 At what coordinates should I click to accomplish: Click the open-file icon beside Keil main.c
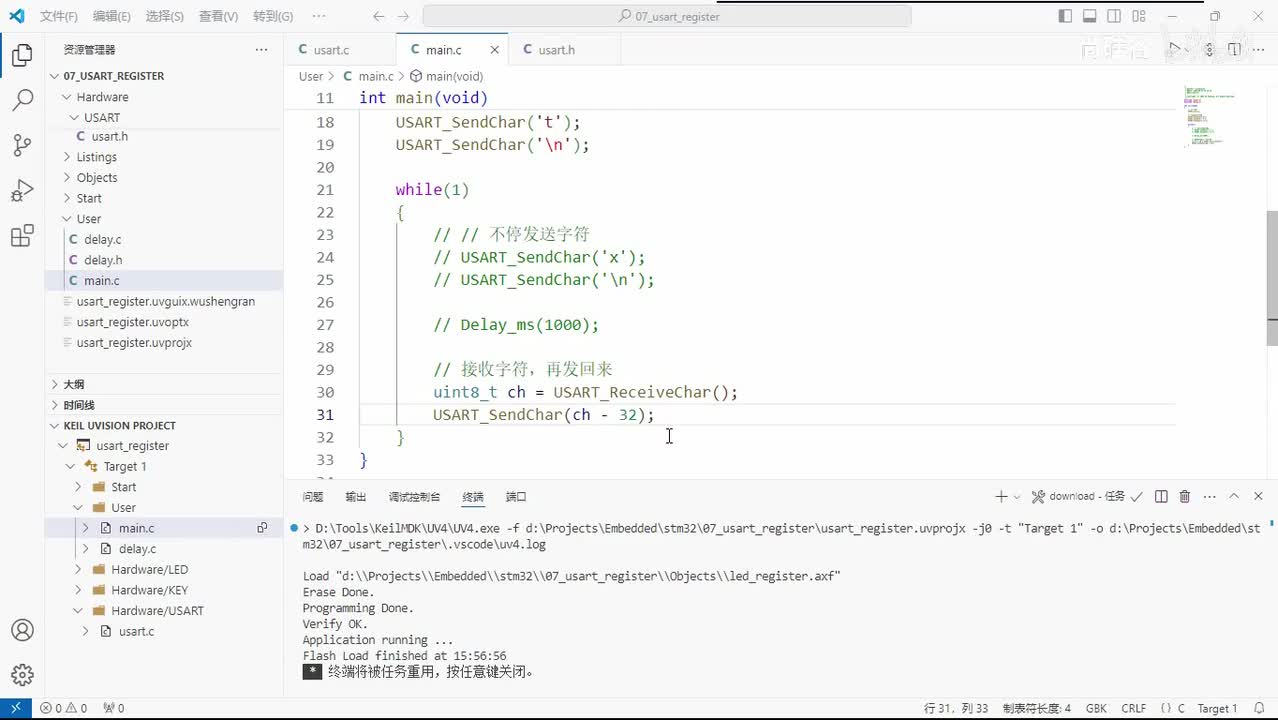(x=262, y=528)
